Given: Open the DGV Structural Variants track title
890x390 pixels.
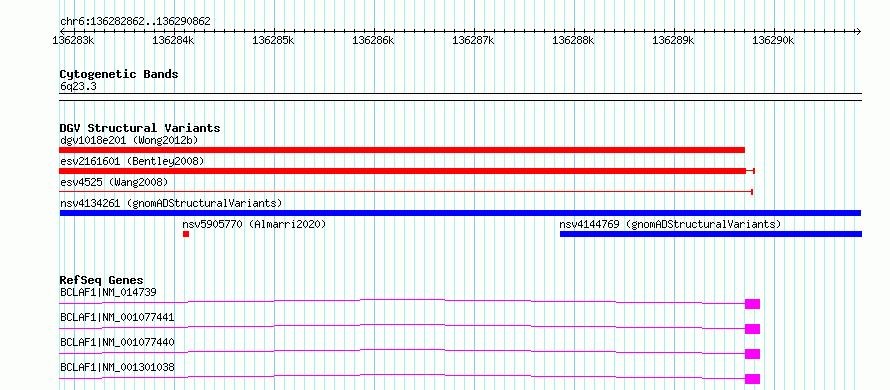Looking at the screenshot, I should click(x=140, y=128).
